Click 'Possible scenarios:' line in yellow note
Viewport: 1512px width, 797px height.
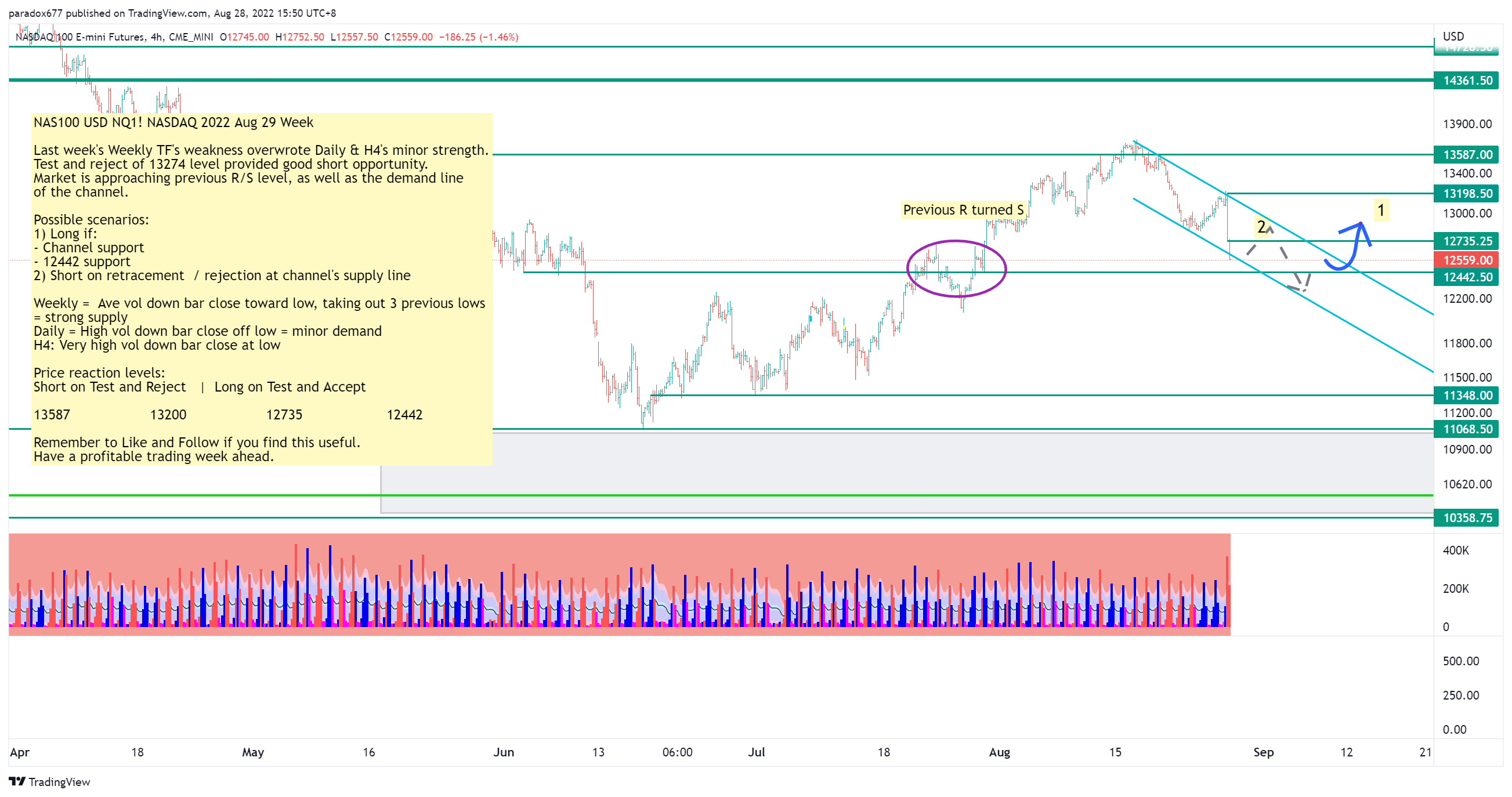pos(91,219)
